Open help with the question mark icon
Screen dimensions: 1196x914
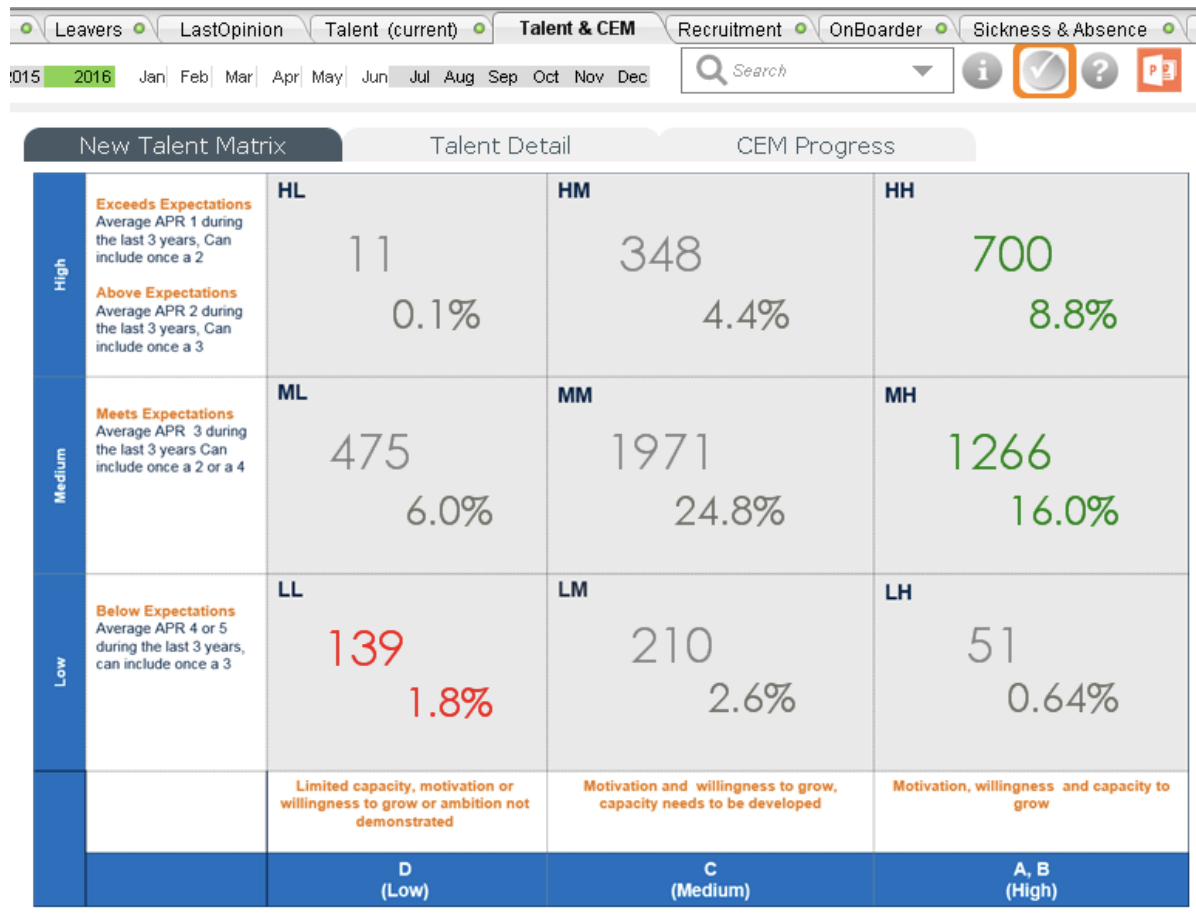click(x=1099, y=71)
